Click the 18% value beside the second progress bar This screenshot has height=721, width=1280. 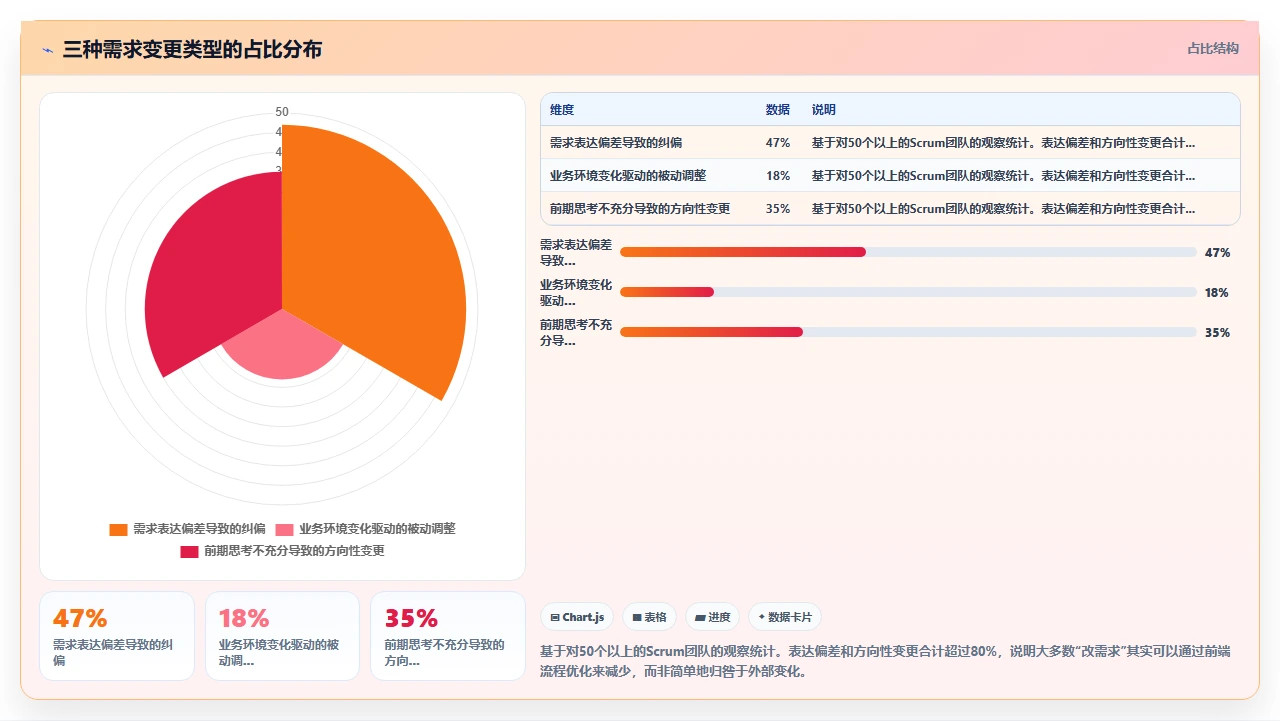(1217, 293)
